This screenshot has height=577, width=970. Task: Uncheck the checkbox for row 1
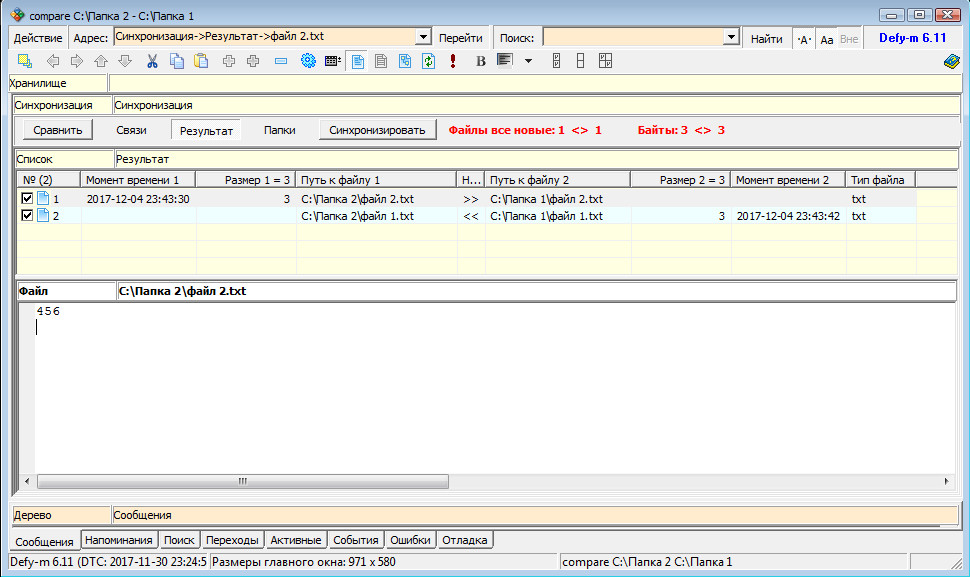[27, 198]
